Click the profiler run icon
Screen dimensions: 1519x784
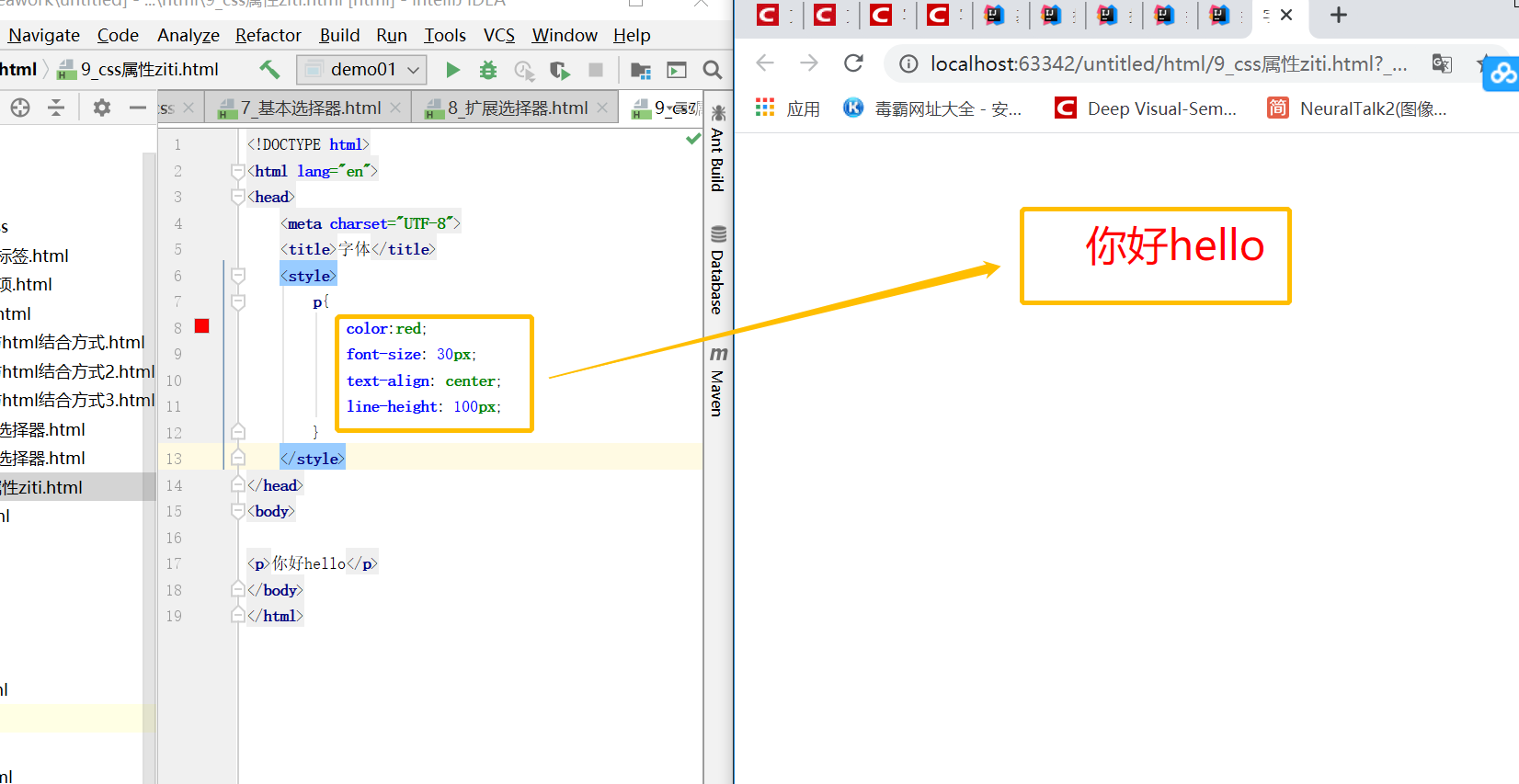tap(524, 70)
